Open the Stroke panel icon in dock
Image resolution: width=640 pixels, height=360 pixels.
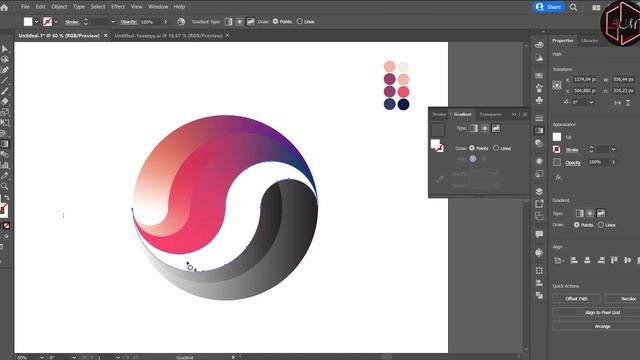pos(539,118)
